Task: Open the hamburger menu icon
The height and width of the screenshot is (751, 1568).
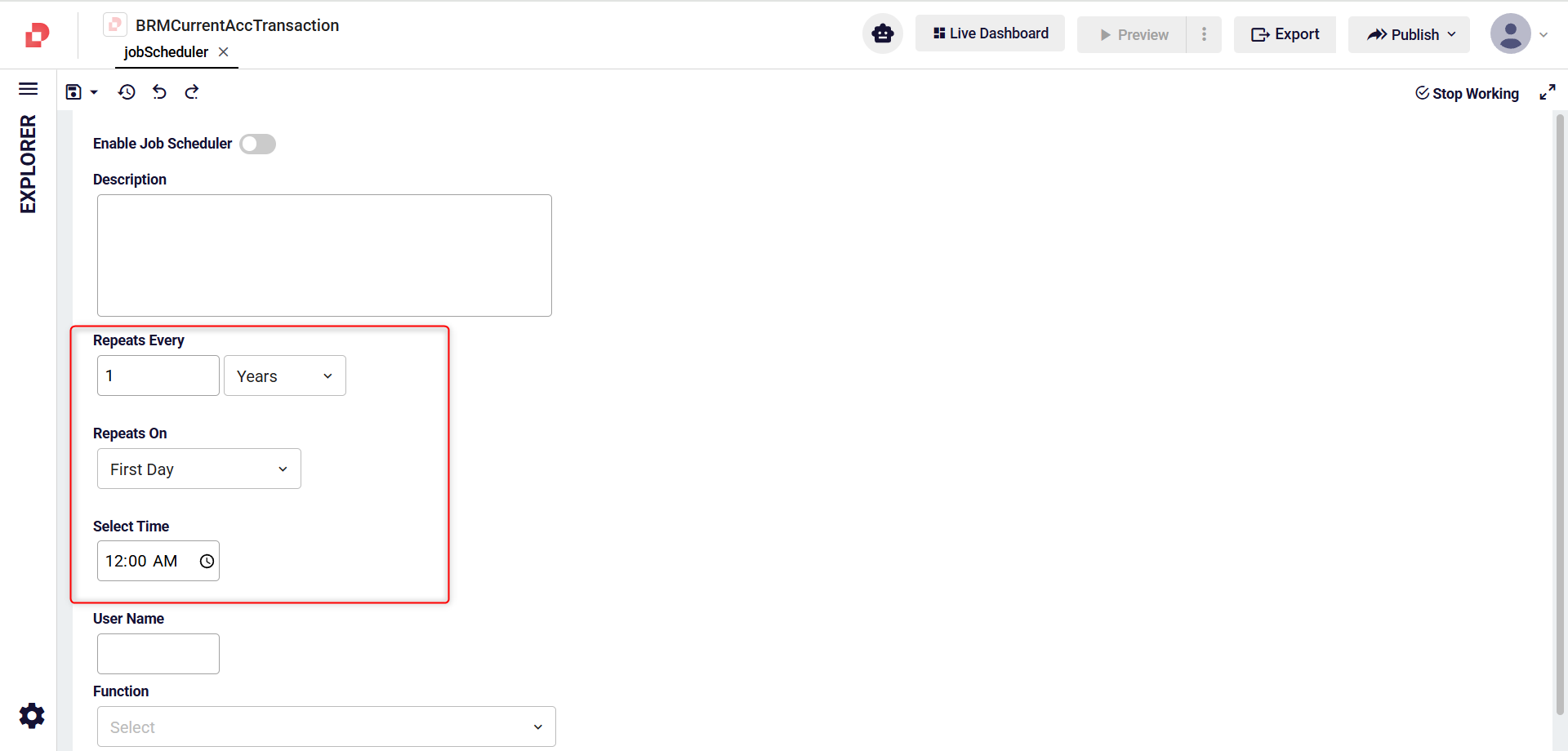Action: tap(29, 89)
